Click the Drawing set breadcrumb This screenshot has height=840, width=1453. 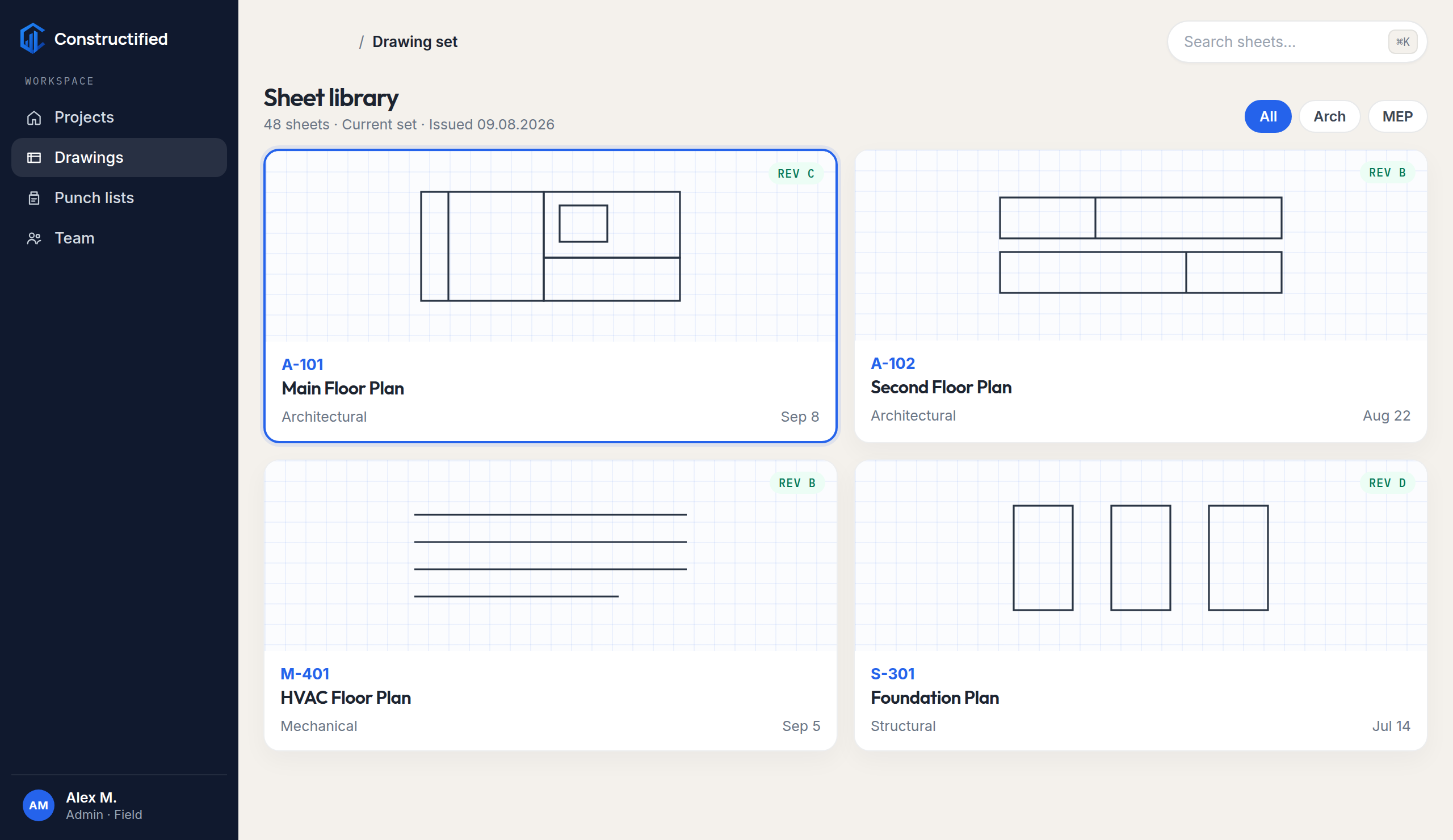[x=414, y=41]
